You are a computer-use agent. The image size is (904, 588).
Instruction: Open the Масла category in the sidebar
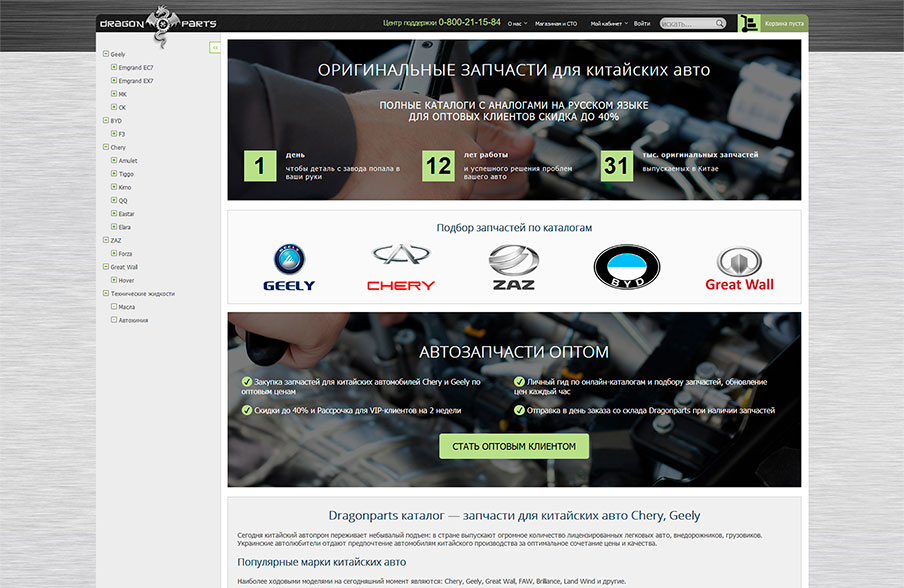126,307
